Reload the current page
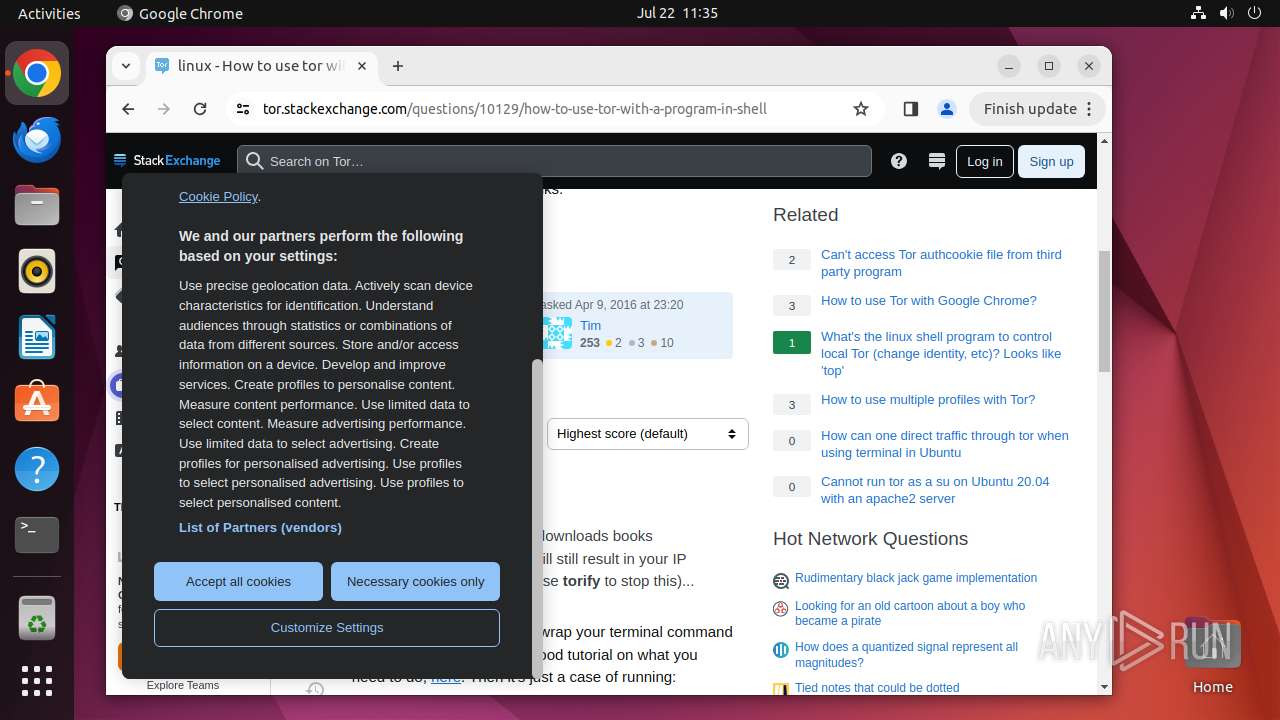1280x720 pixels. (200, 109)
